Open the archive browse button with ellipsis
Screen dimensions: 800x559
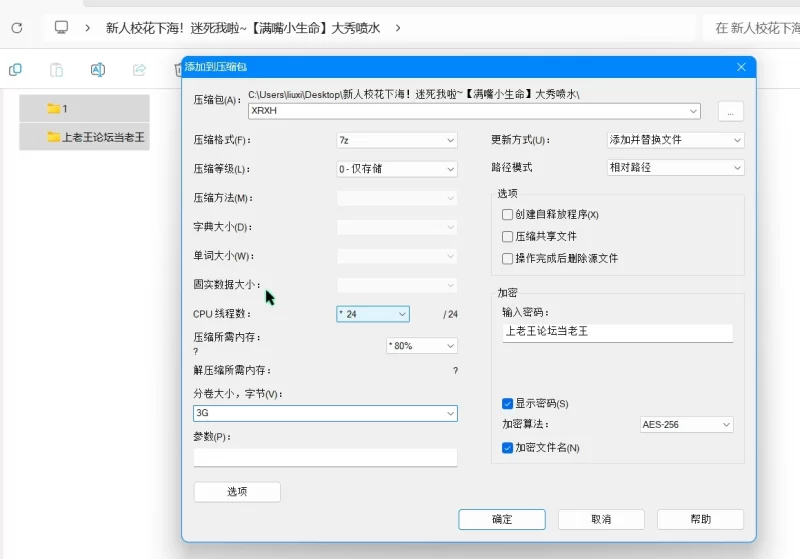[x=730, y=111]
